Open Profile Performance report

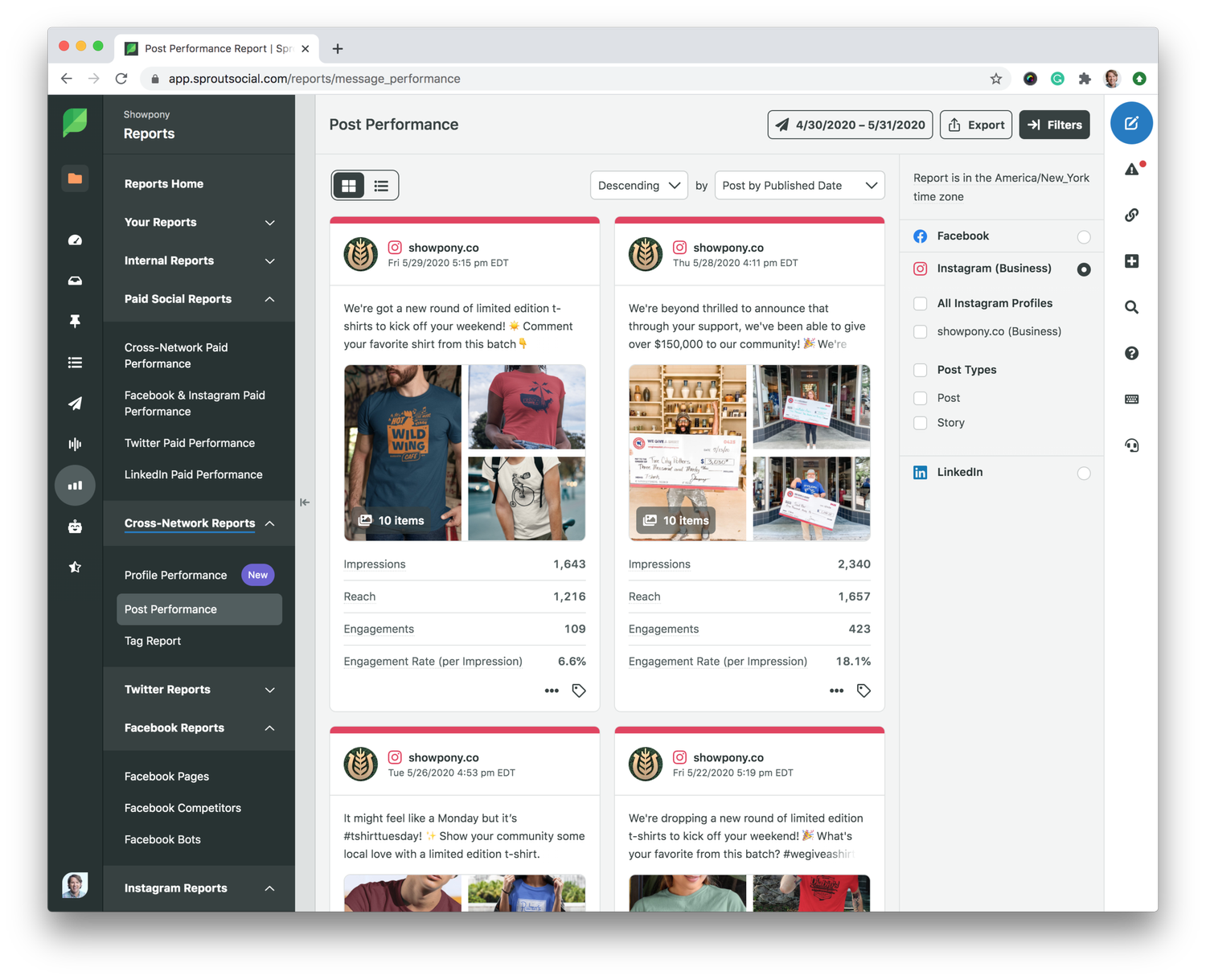click(175, 575)
